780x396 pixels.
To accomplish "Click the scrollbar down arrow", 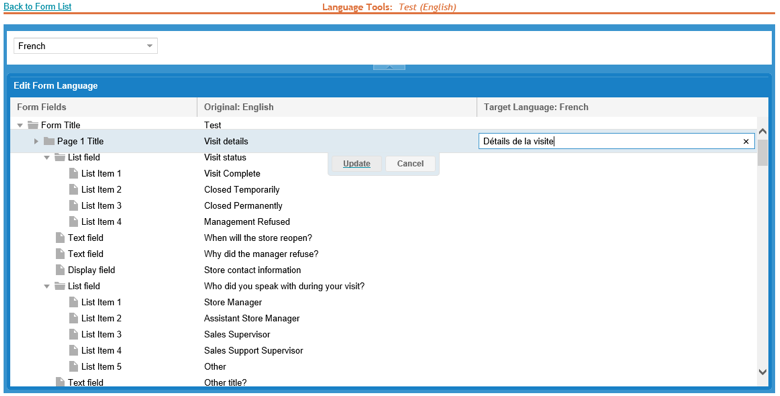I will pos(763,372).
